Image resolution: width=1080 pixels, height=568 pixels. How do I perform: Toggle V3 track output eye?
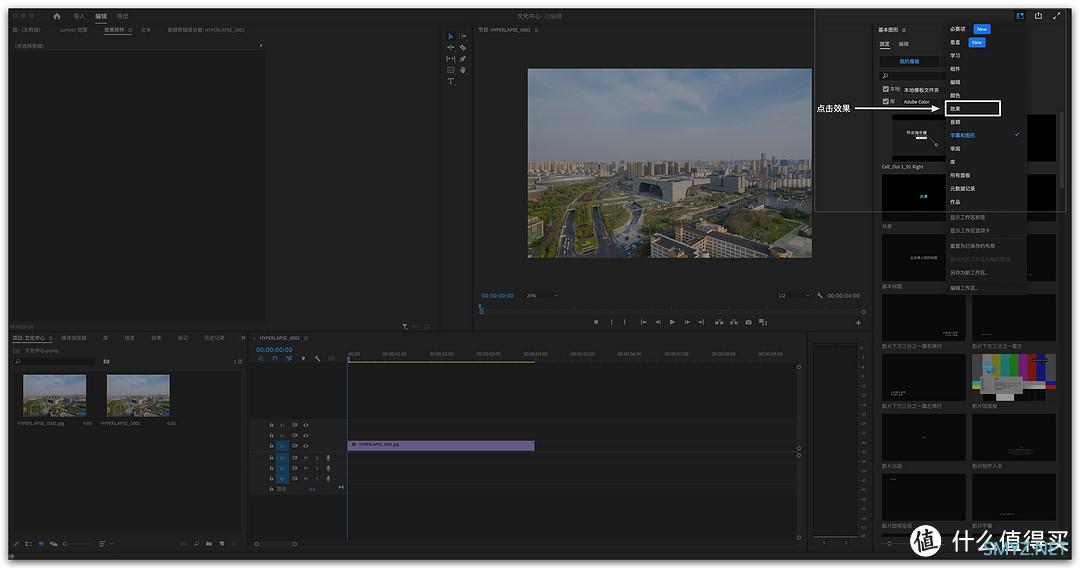[x=306, y=425]
